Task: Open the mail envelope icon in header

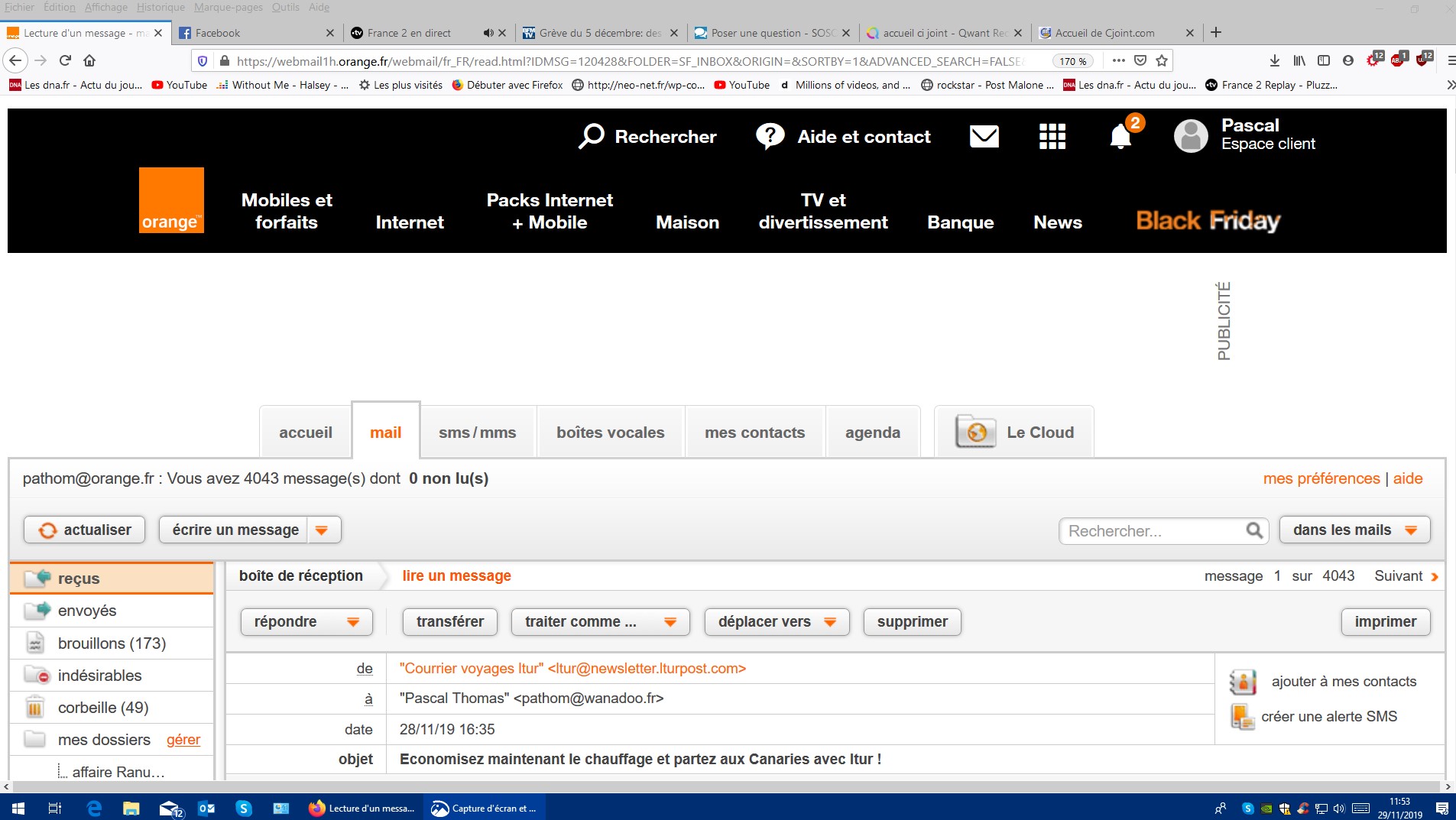Action: click(984, 136)
